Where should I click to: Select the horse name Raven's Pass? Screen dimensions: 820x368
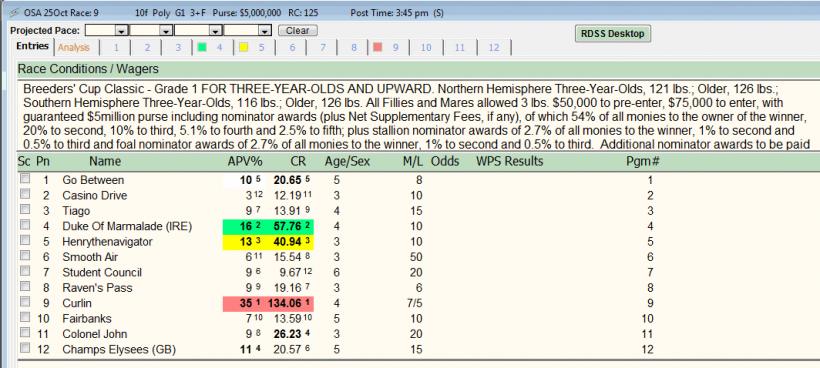coord(97,288)
